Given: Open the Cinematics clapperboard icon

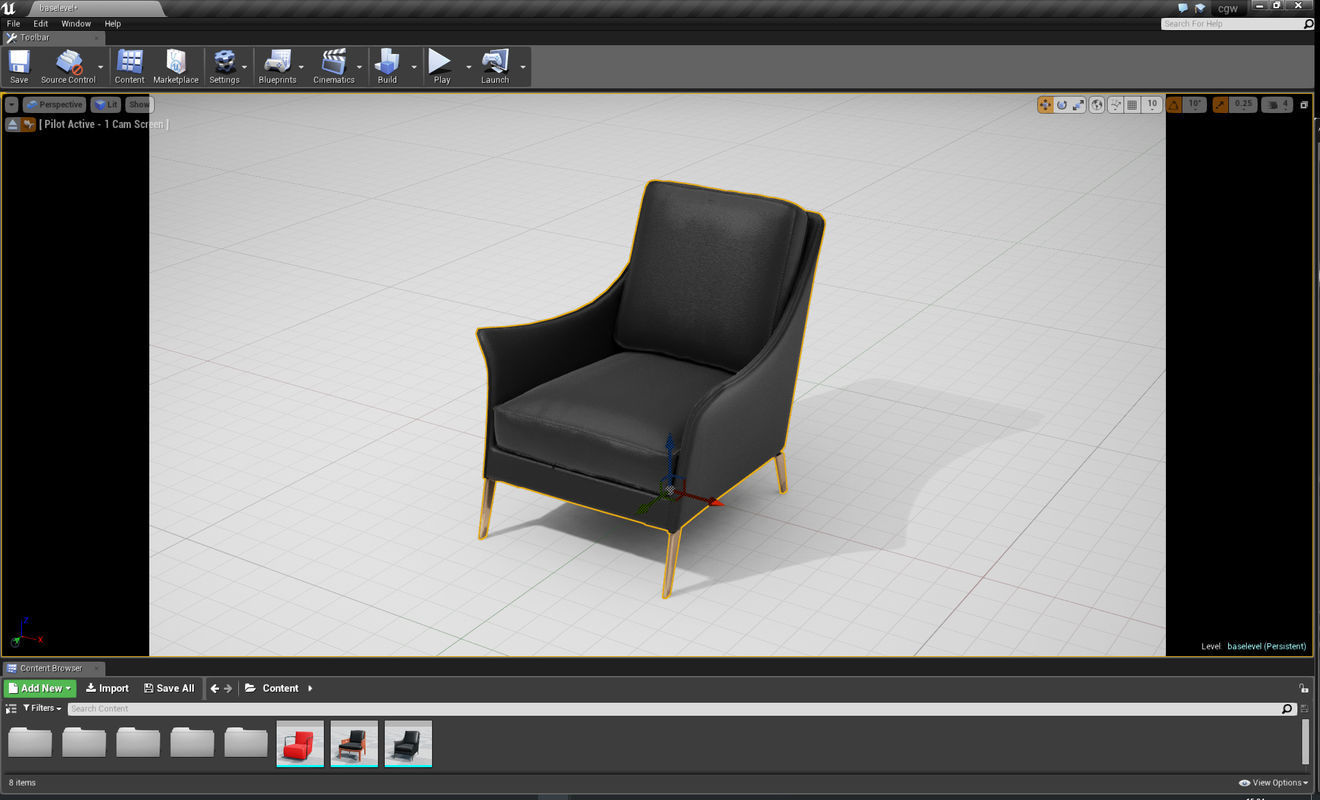Looking at the screenshot, I should click(x=334, y=65).
